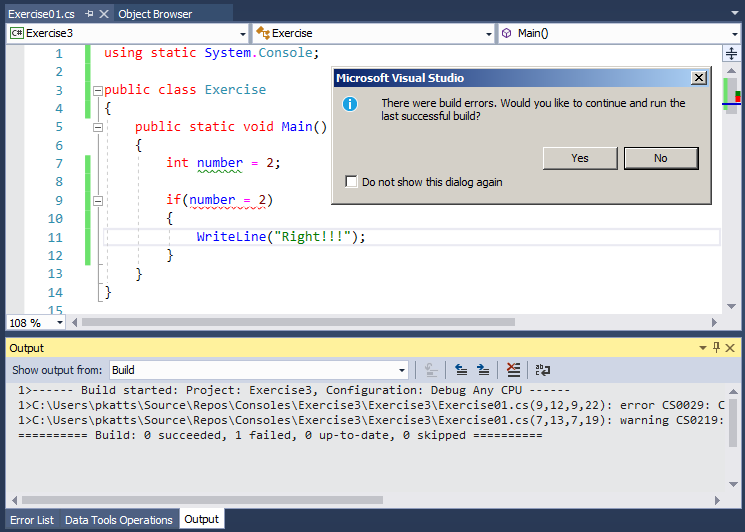Click Yes to run last successful build
The height and width of the screenshot is (532, 745).
[580, 158]
